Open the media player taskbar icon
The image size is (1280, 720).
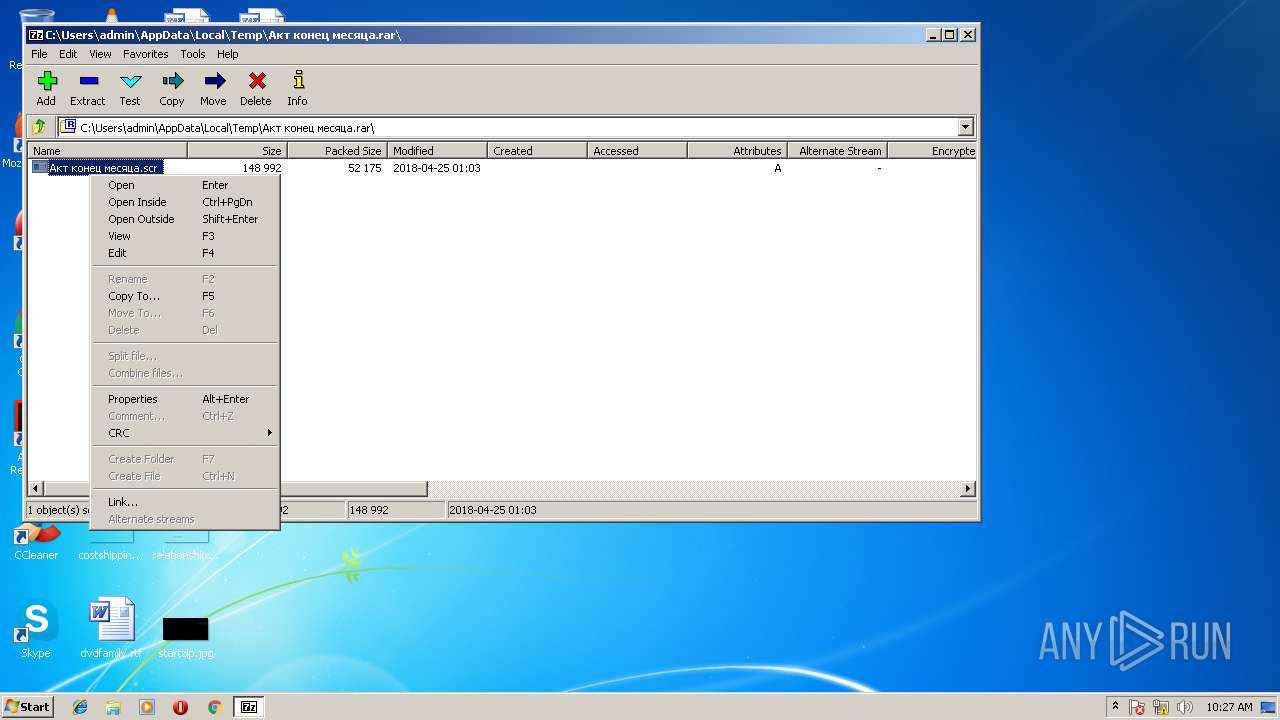pos(147,707)
